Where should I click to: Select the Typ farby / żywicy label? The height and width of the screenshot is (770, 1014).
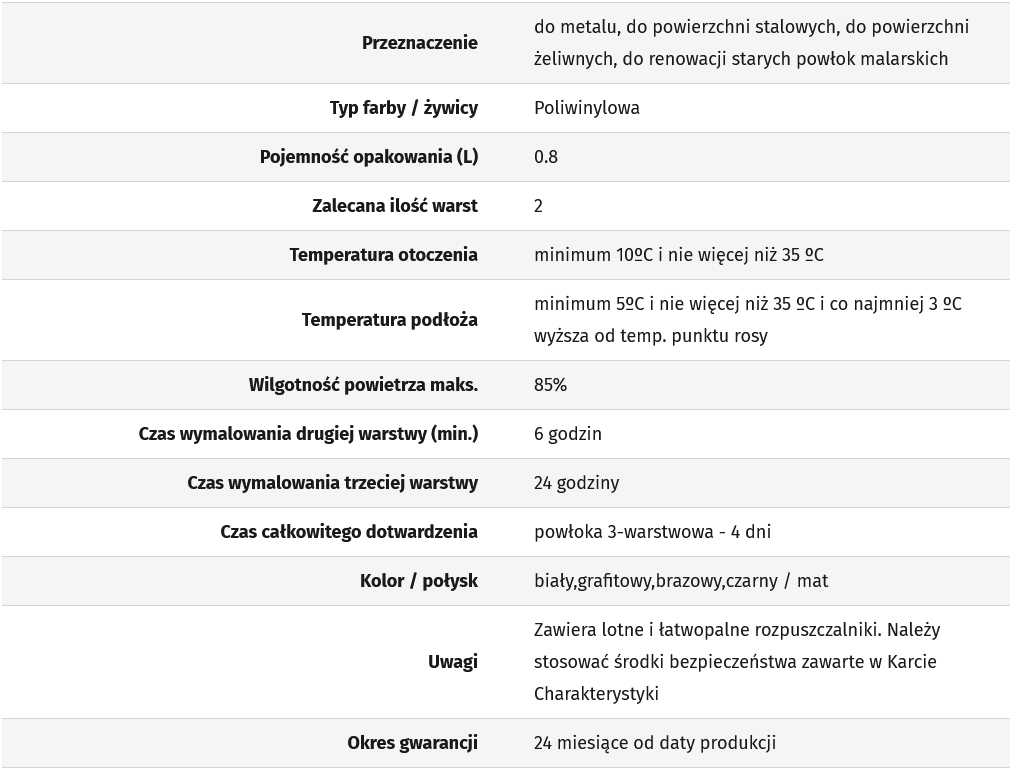[x=403, y=108]
